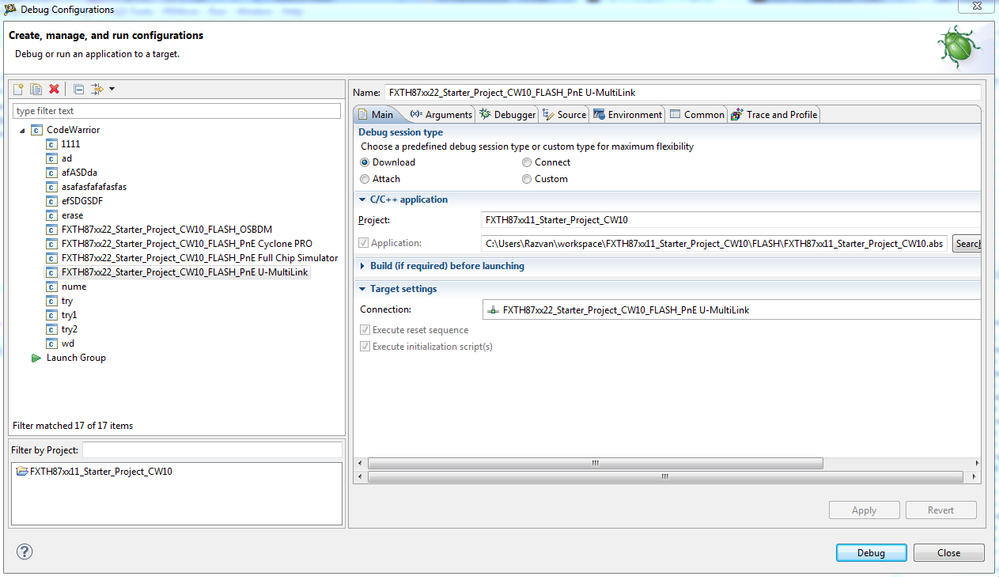
Task: Switch to the Arguments tab
Action: (441, 115)
